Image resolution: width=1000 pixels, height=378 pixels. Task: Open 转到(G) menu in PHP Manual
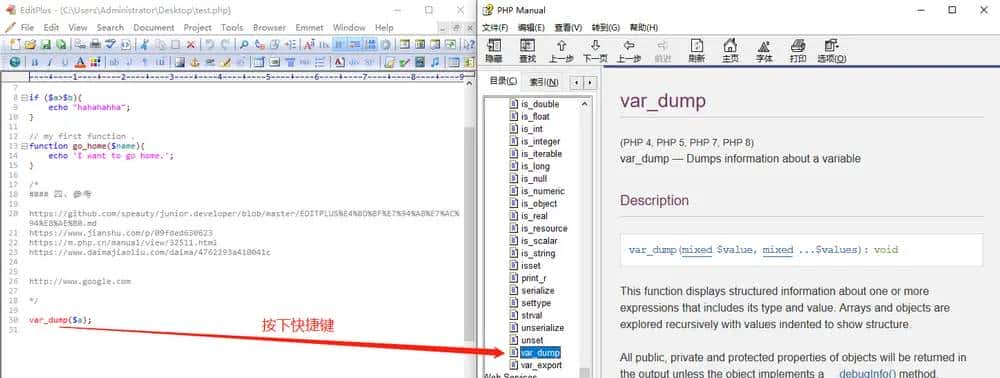pos(606,27)
